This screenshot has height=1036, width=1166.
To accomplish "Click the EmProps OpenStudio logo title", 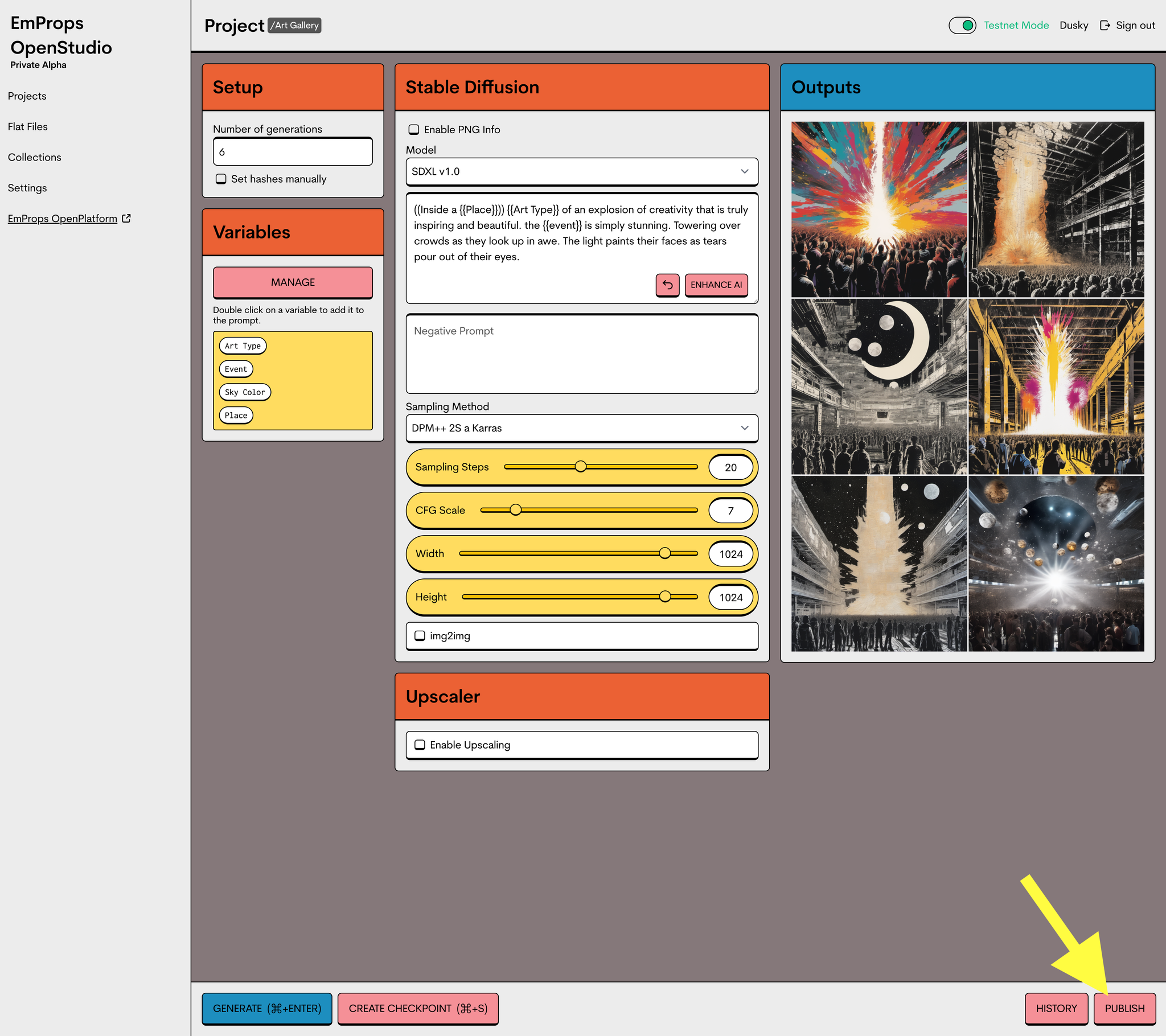I will (61, 35).
